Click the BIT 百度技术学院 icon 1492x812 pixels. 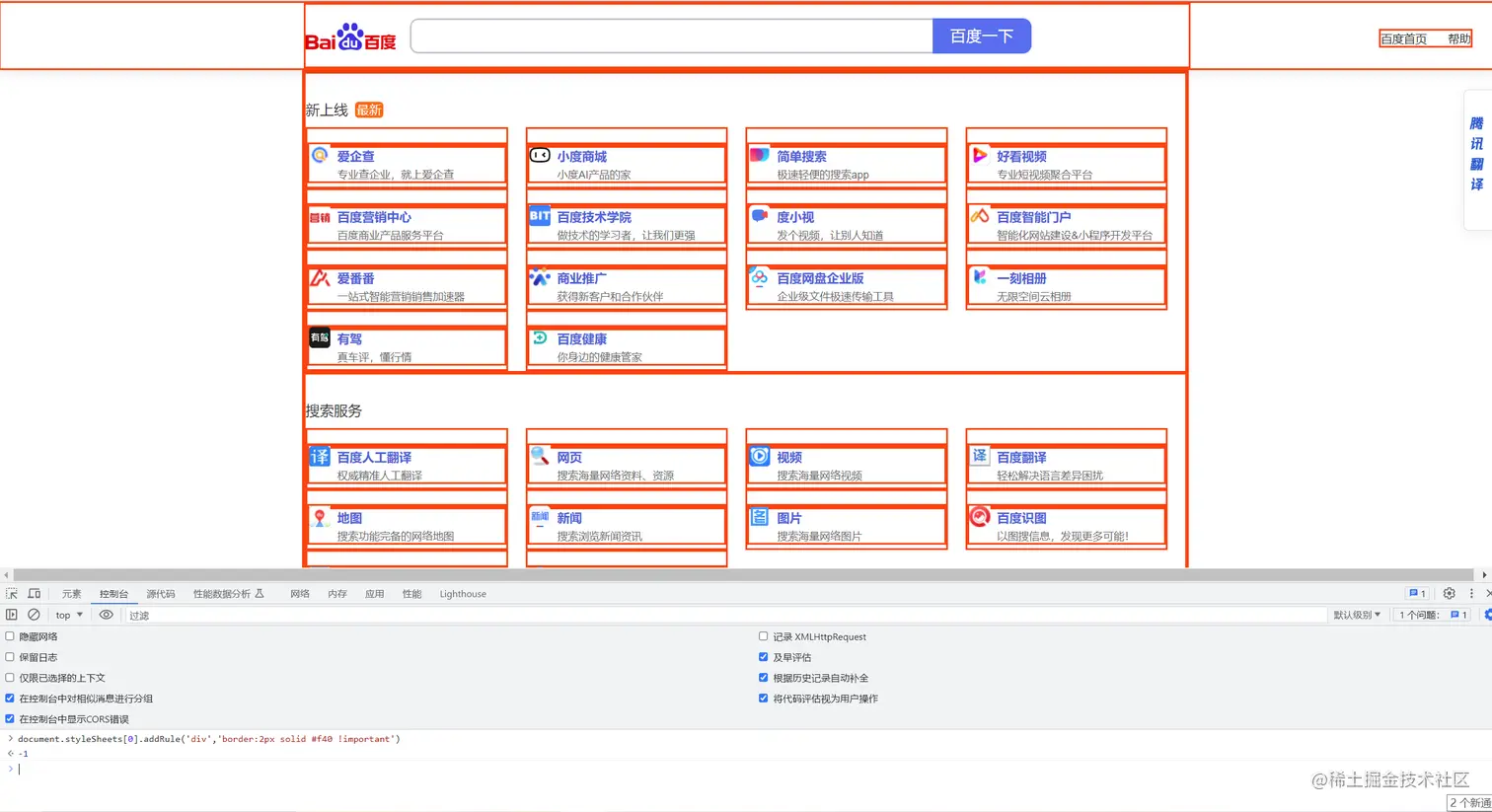(540, 216)
